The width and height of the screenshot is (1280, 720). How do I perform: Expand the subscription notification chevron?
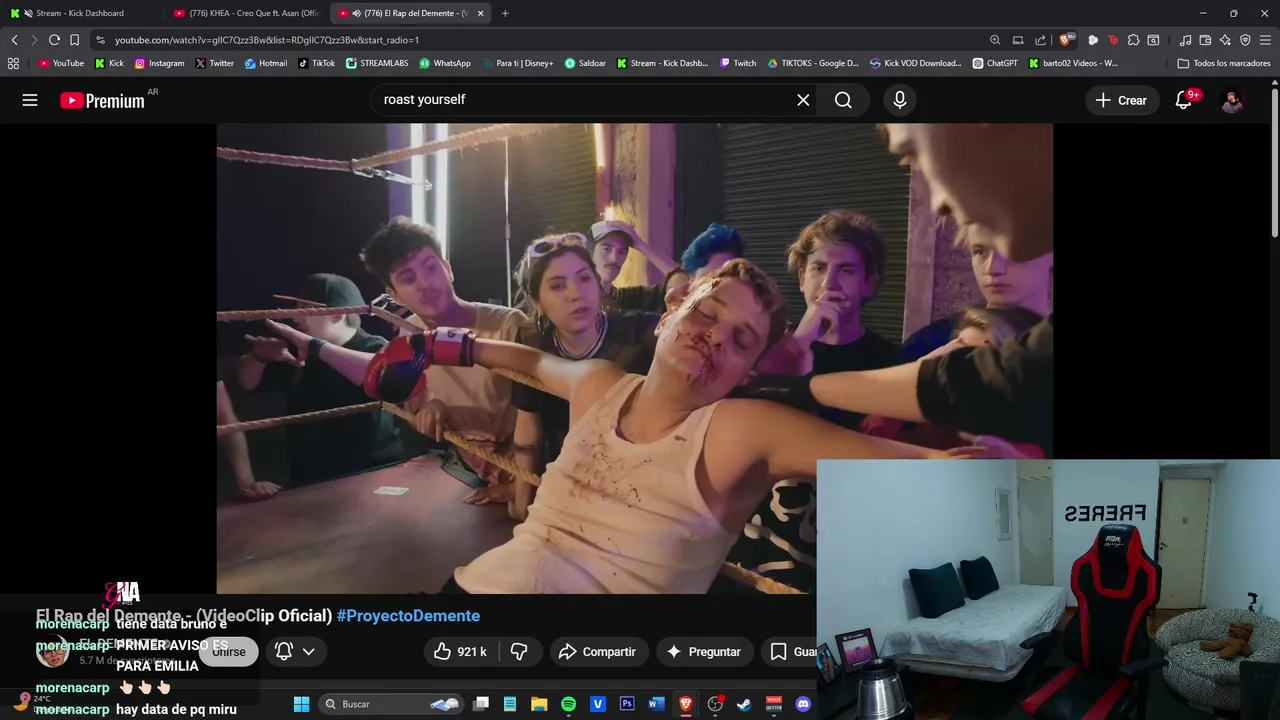click(309, 651)
